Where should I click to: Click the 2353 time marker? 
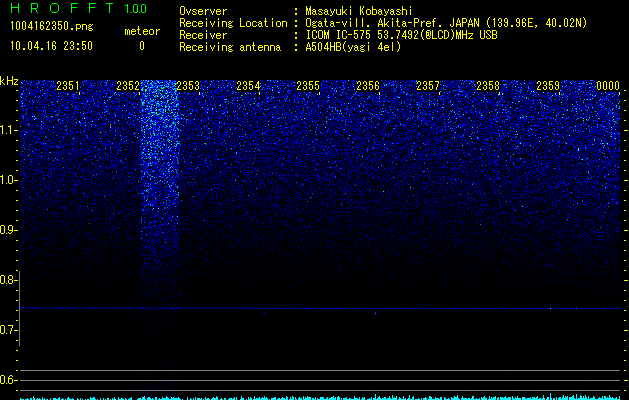pyautogui.click(x=188, y=86)
